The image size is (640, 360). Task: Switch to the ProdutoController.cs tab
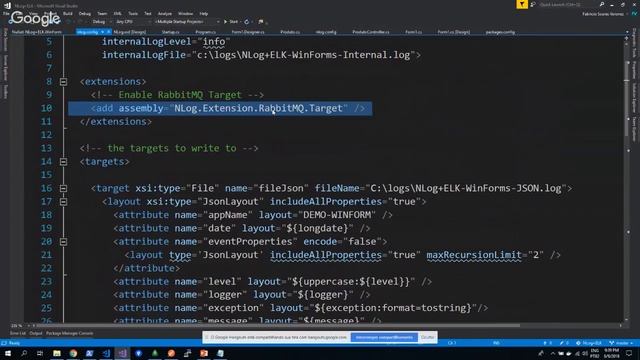371,32
